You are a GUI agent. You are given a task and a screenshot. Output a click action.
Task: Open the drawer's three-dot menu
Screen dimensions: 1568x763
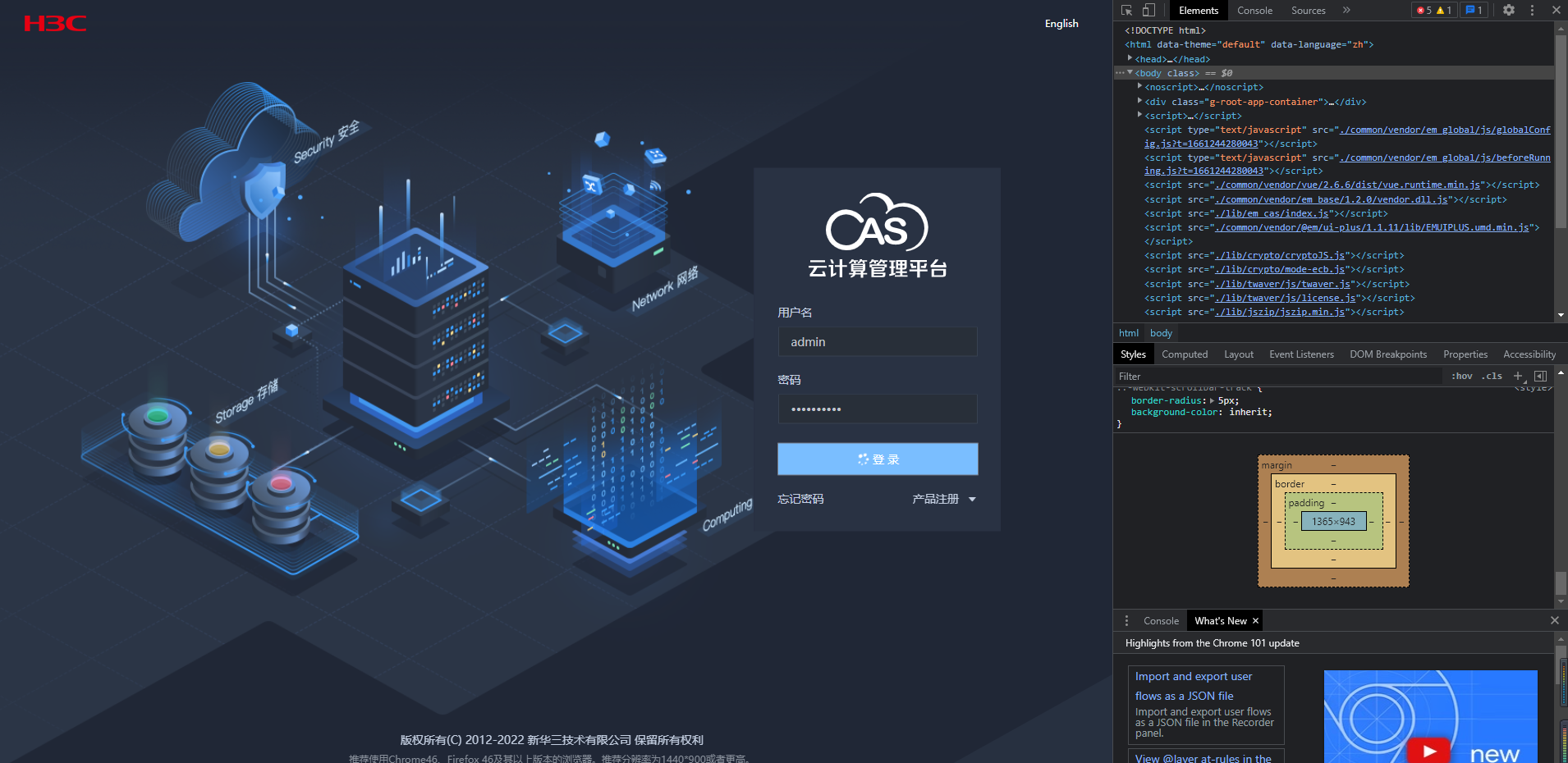click(x=1126, y=621)
